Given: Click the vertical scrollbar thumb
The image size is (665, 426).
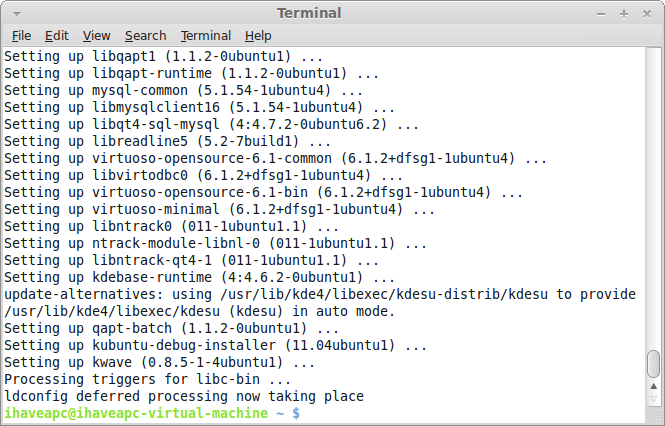Looking at the screenshot, I should pos(653,364).
